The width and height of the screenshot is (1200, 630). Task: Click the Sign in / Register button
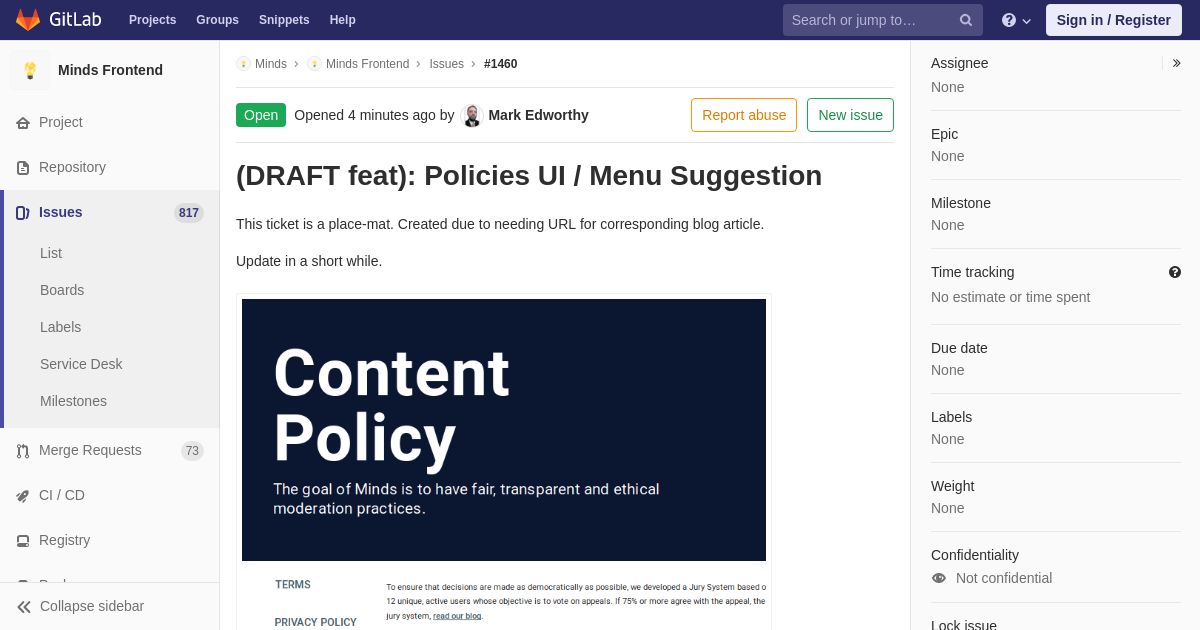point(1114,20)
